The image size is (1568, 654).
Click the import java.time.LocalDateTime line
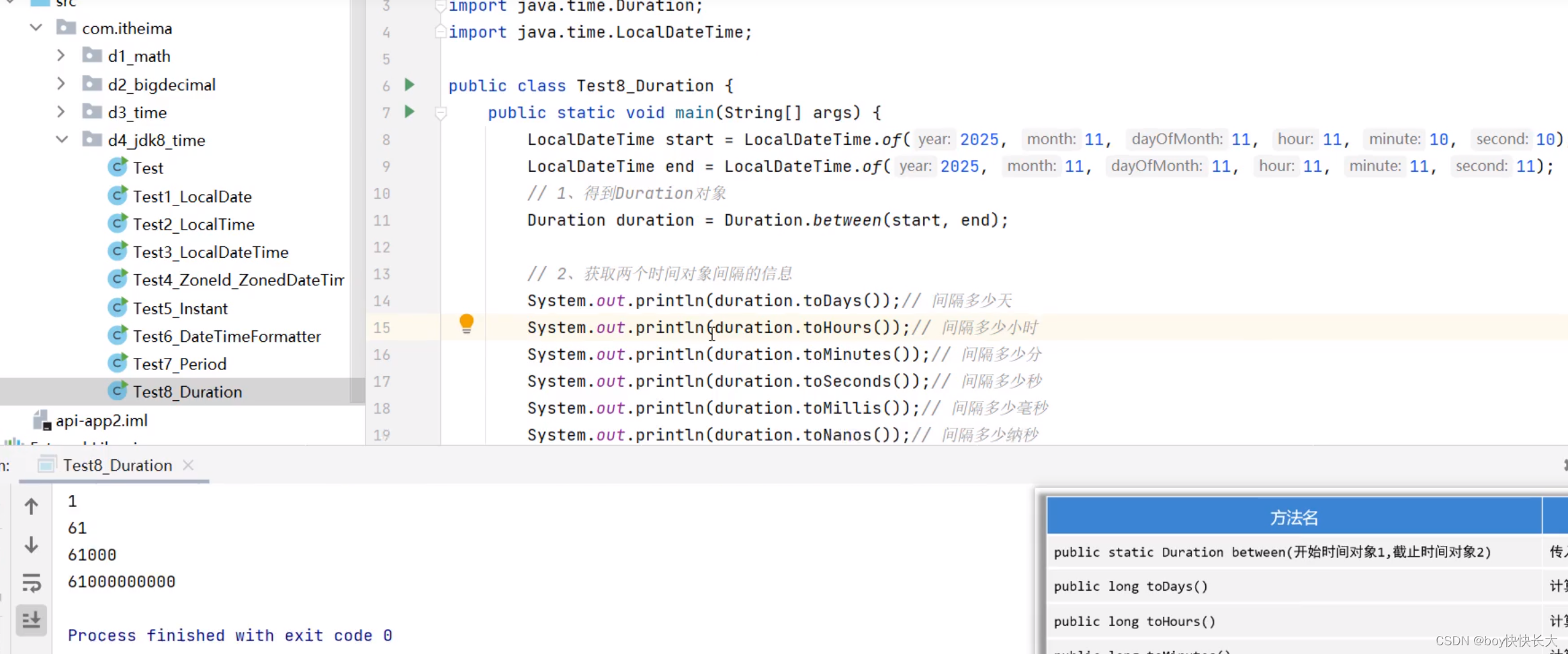point(600,32)
